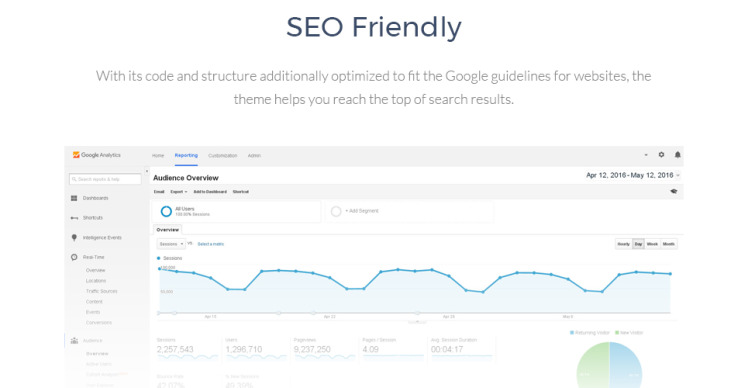Select the All Users segment circle
This screenshot has height=388, width=748.
click(x=166, y=211)
